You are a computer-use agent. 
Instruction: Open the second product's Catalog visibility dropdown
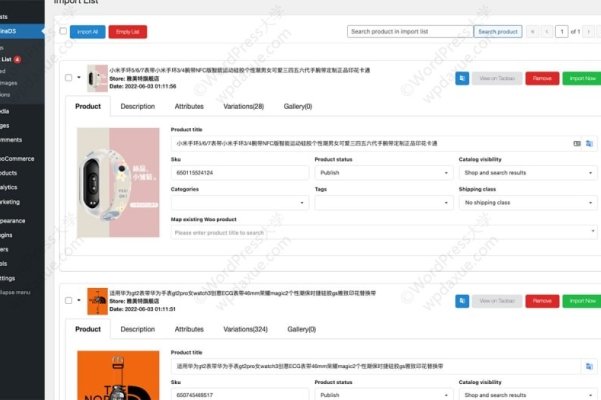(528, 395)
